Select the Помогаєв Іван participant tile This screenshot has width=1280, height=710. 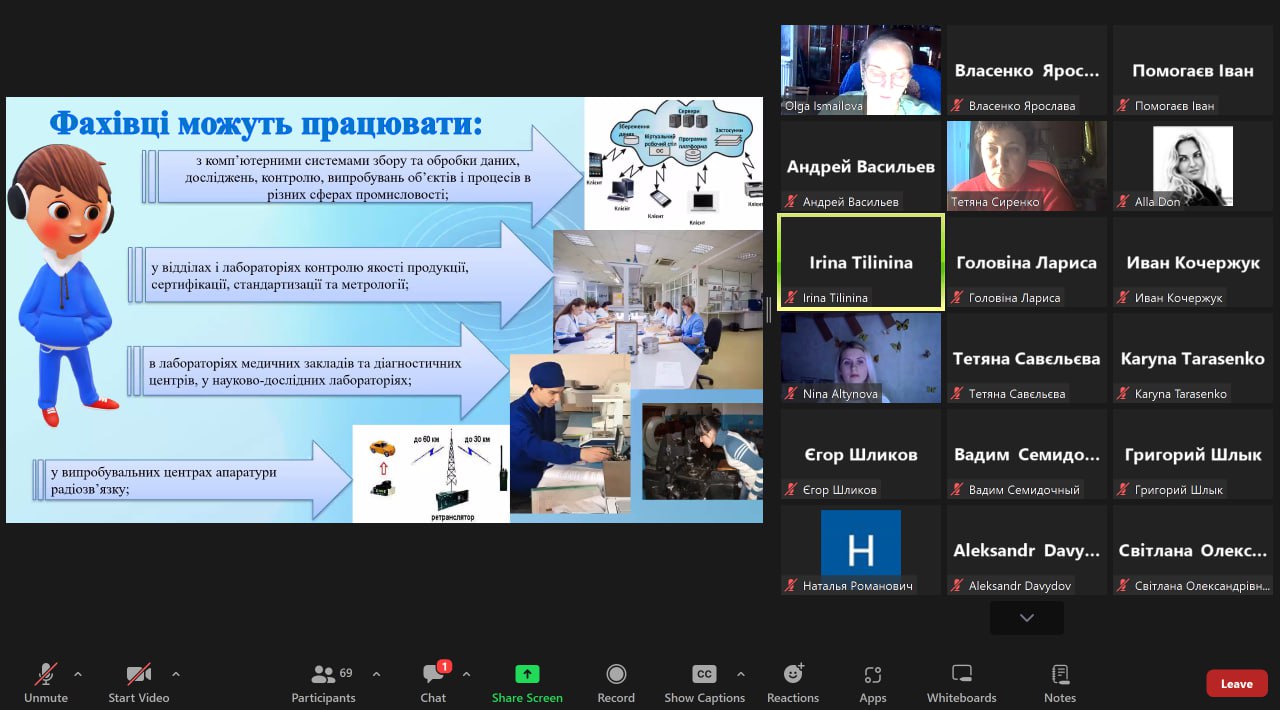(x=1193, y=70)
